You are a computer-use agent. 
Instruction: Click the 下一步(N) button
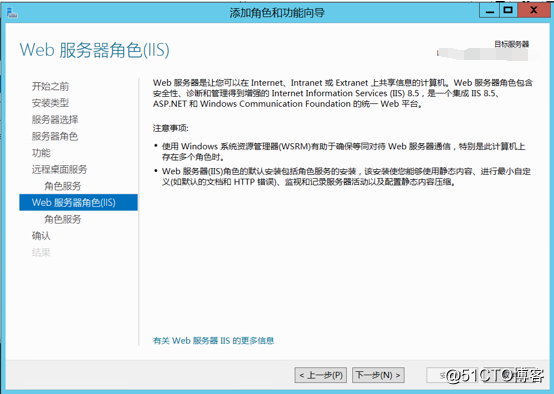(x=378, y=375)
